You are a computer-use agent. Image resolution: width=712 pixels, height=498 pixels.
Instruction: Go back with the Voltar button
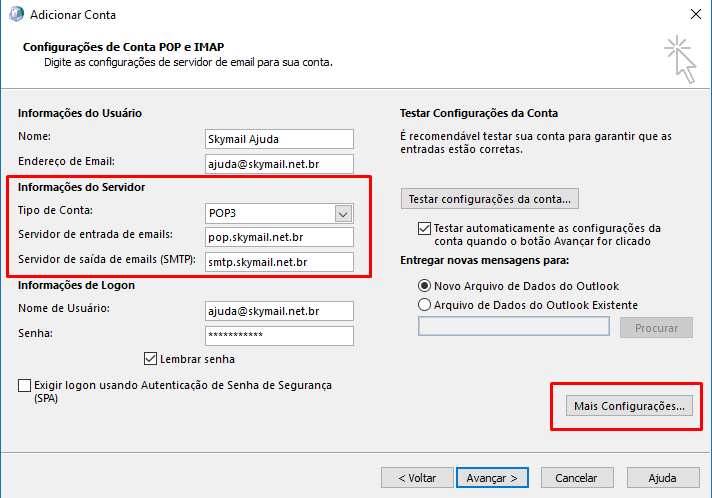pyautogui.click(x=417, y=478)
